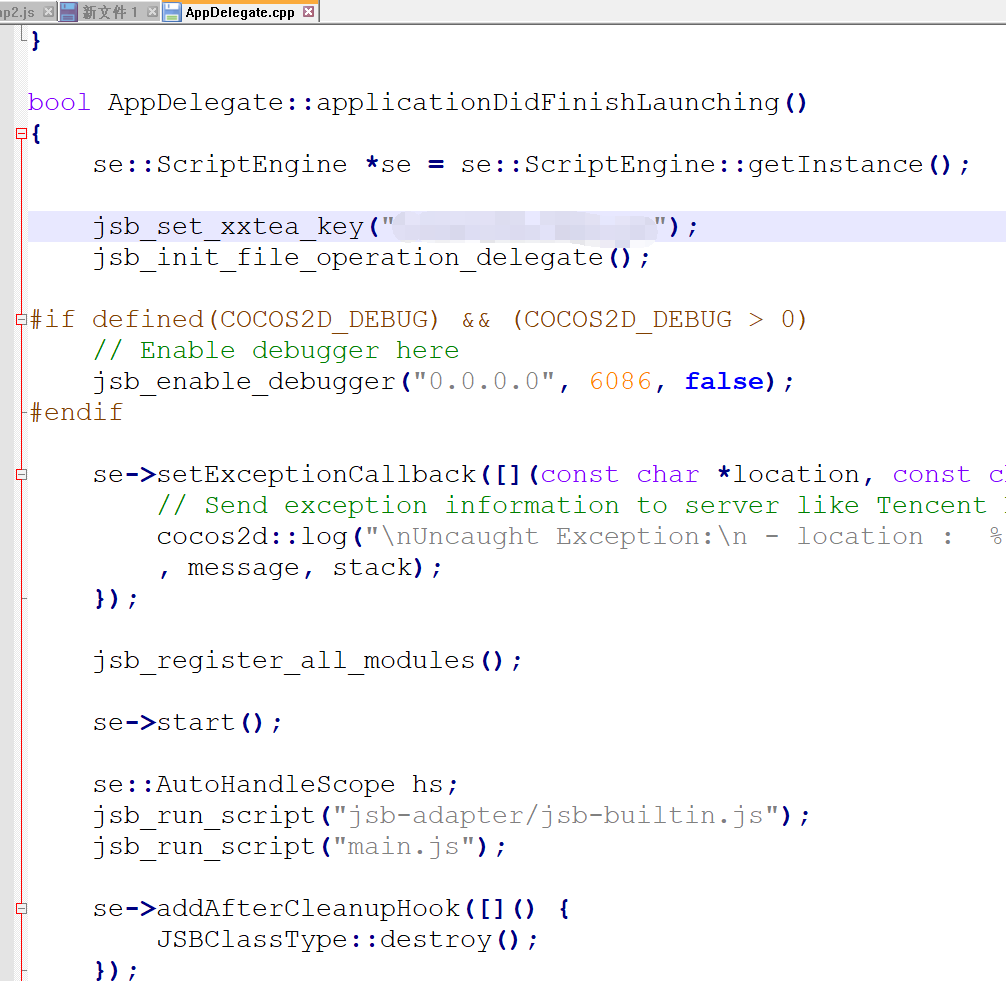
Task: Click the 'jsb_set_xxtea_key' function call
Action: tap(228, 227)
